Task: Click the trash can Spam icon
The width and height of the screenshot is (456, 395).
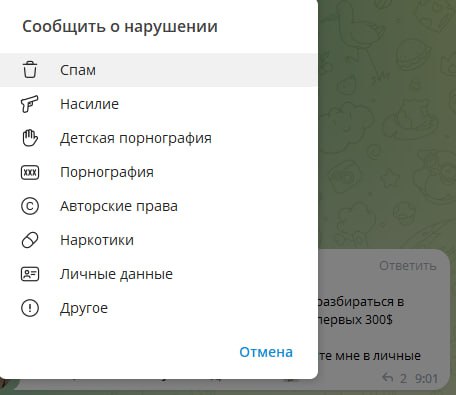Action: point(30,70)
